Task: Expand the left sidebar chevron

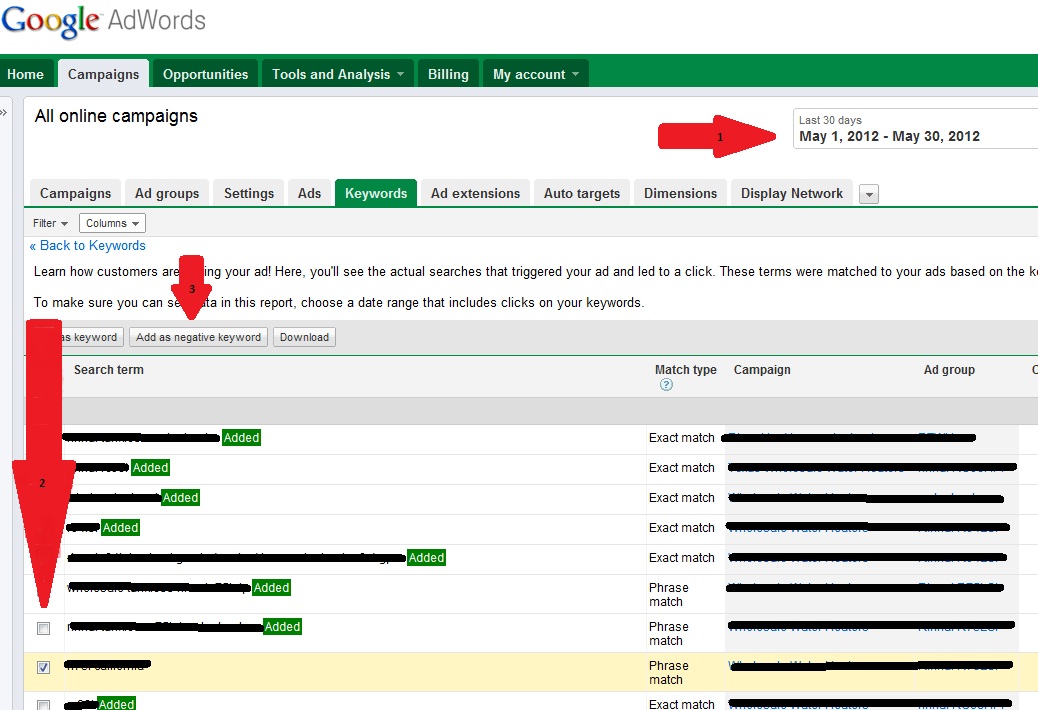Action: (x=3, y=112)
